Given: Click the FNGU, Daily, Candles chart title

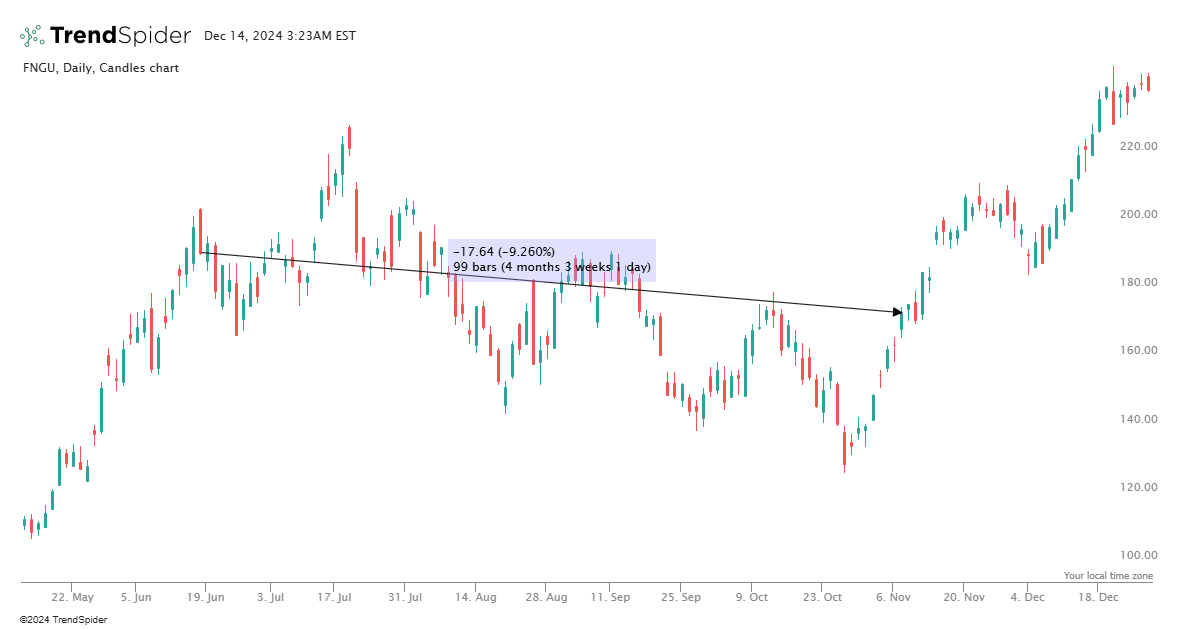Looking at the screenshot, I should pyautogui.click(x=100, y=68).
